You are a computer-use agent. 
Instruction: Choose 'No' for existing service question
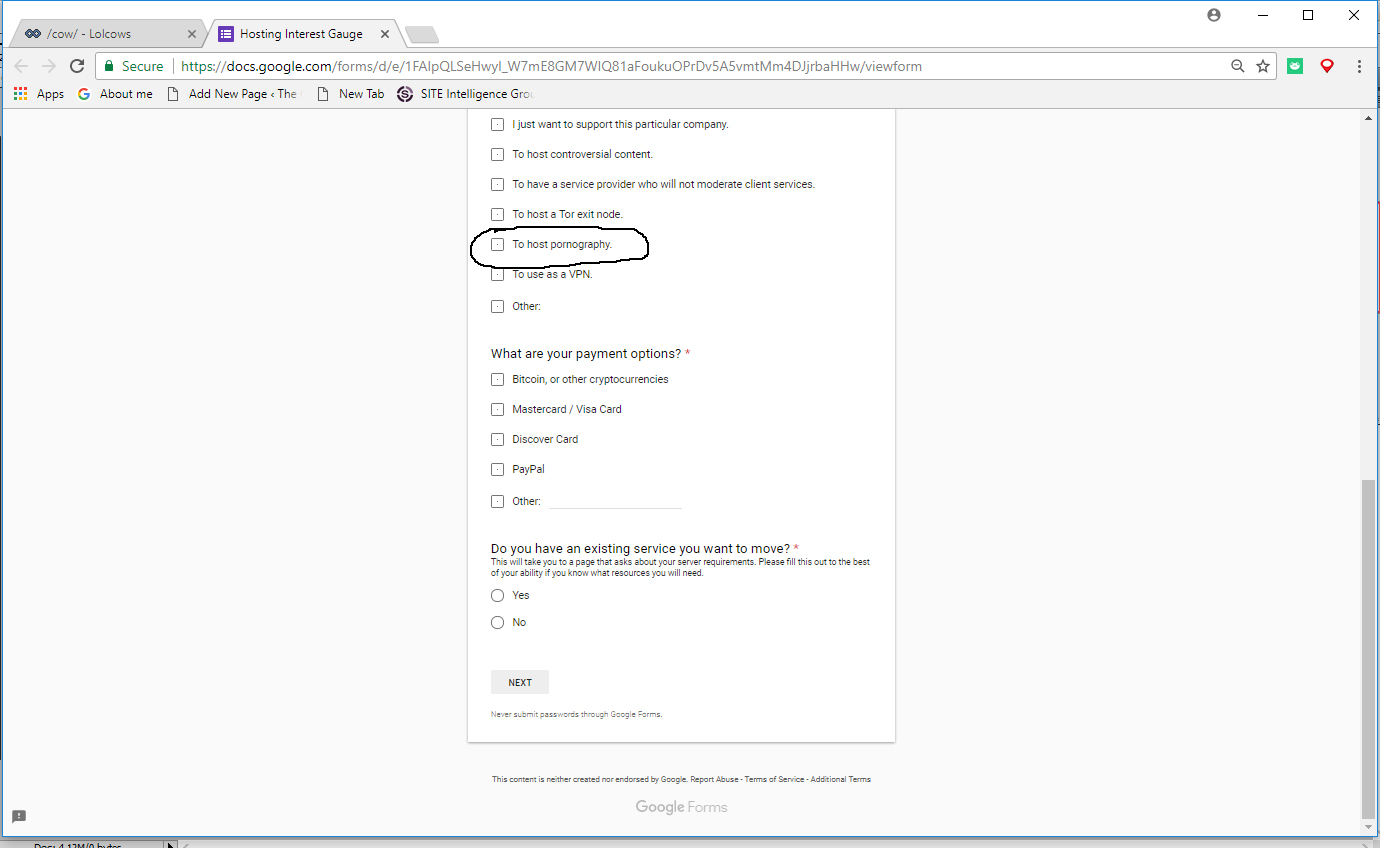point(497,623)
